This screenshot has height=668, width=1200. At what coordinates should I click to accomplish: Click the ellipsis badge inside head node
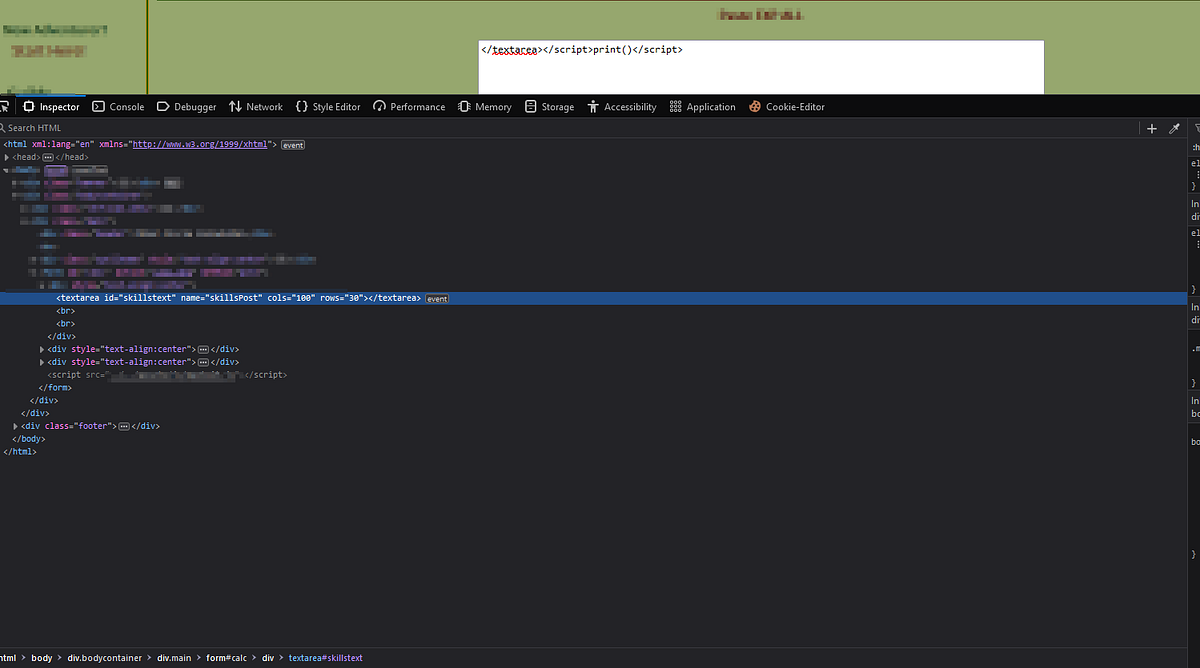click(x=48, y=158)
